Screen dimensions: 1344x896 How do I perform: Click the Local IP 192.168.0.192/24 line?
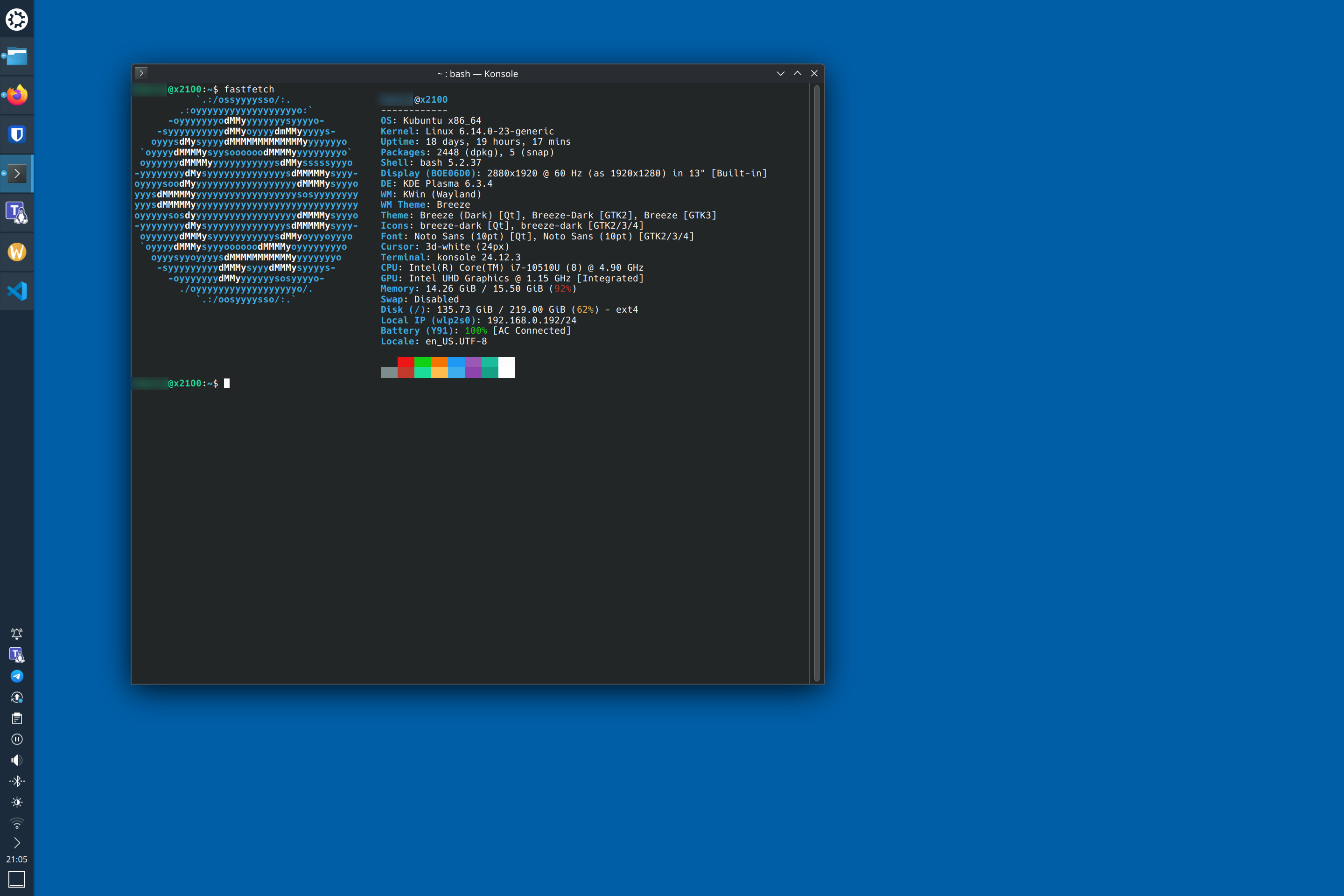click(479, 321)
